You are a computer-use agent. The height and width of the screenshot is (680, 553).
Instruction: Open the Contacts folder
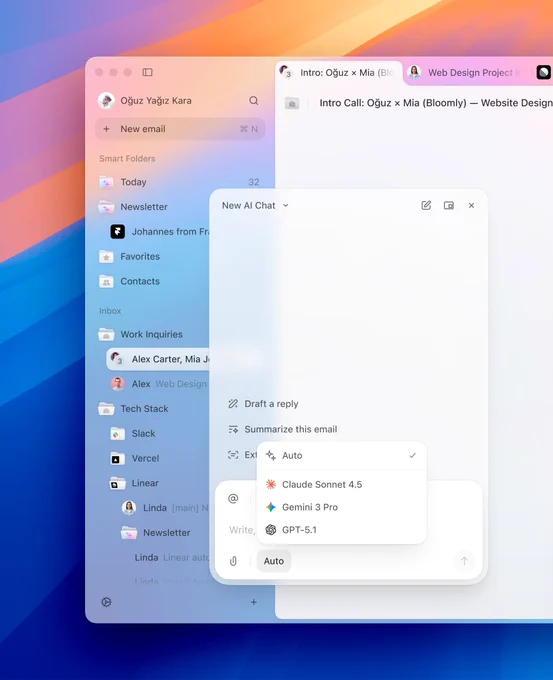point(153,281)
